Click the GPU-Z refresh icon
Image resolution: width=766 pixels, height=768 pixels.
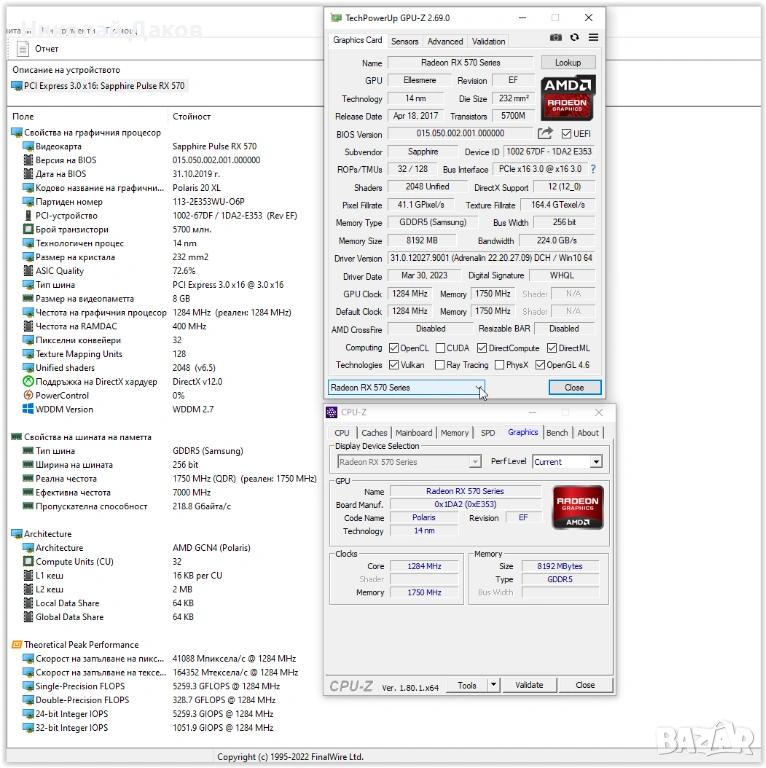pos(574,38)
